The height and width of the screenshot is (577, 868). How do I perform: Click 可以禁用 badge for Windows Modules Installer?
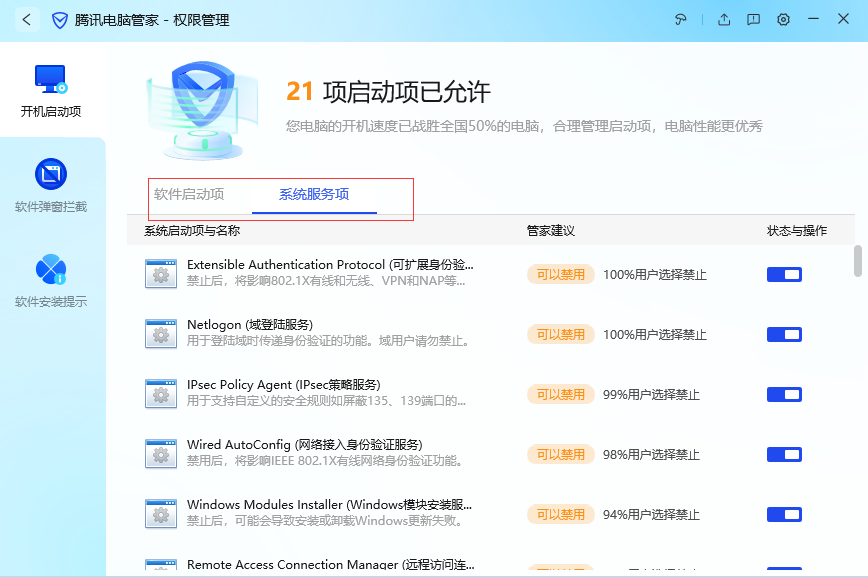pos(560,514)
